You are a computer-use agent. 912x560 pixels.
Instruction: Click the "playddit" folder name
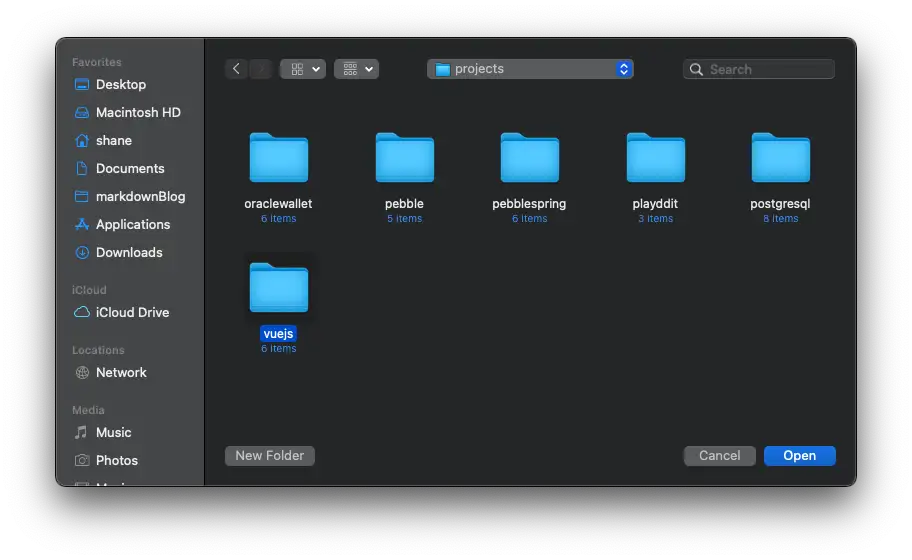coord(656,204)
